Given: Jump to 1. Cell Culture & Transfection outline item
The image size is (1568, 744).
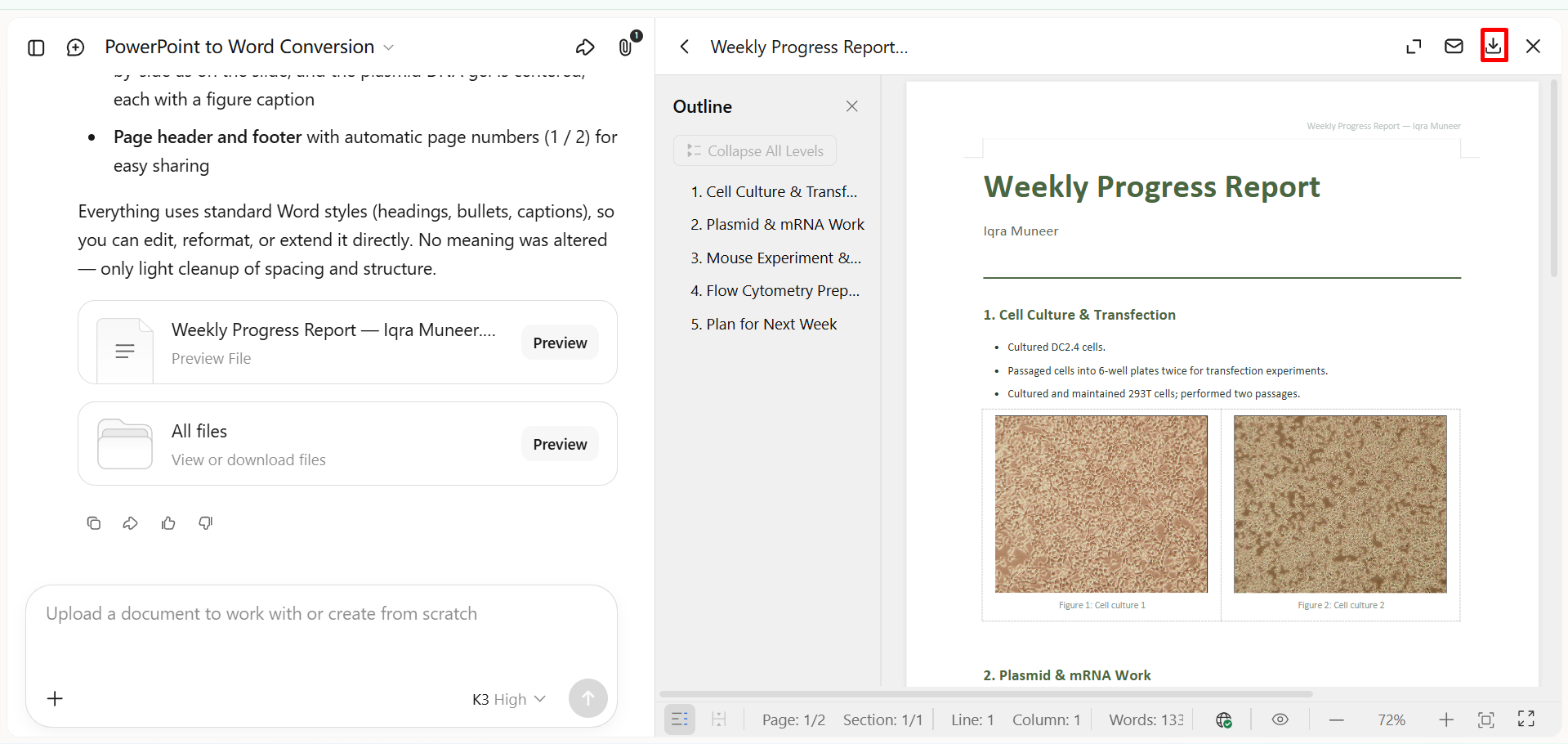Looking at the screenshot, I should click(x=774, y=191).
